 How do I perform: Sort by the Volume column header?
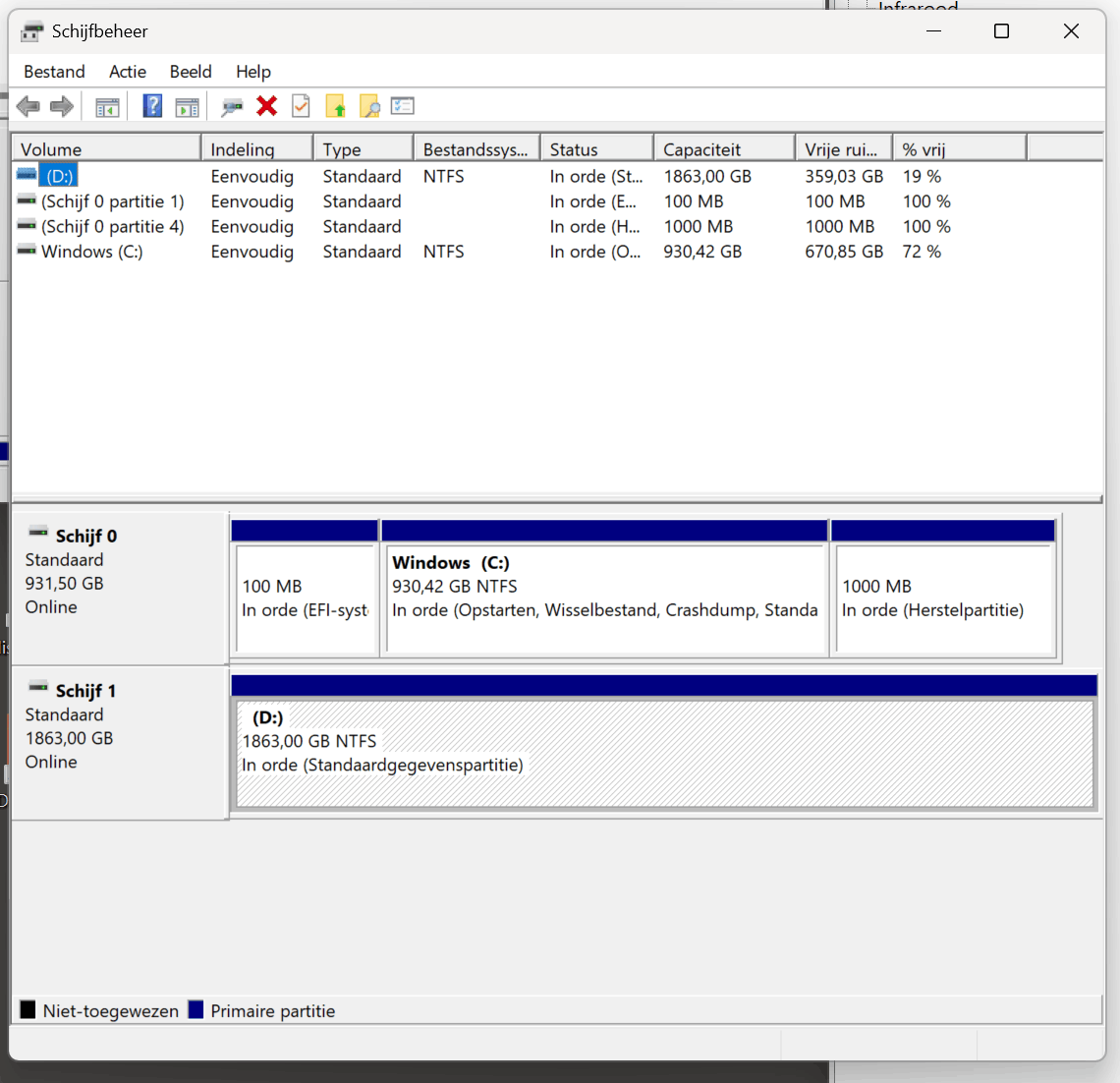[107, 149]
